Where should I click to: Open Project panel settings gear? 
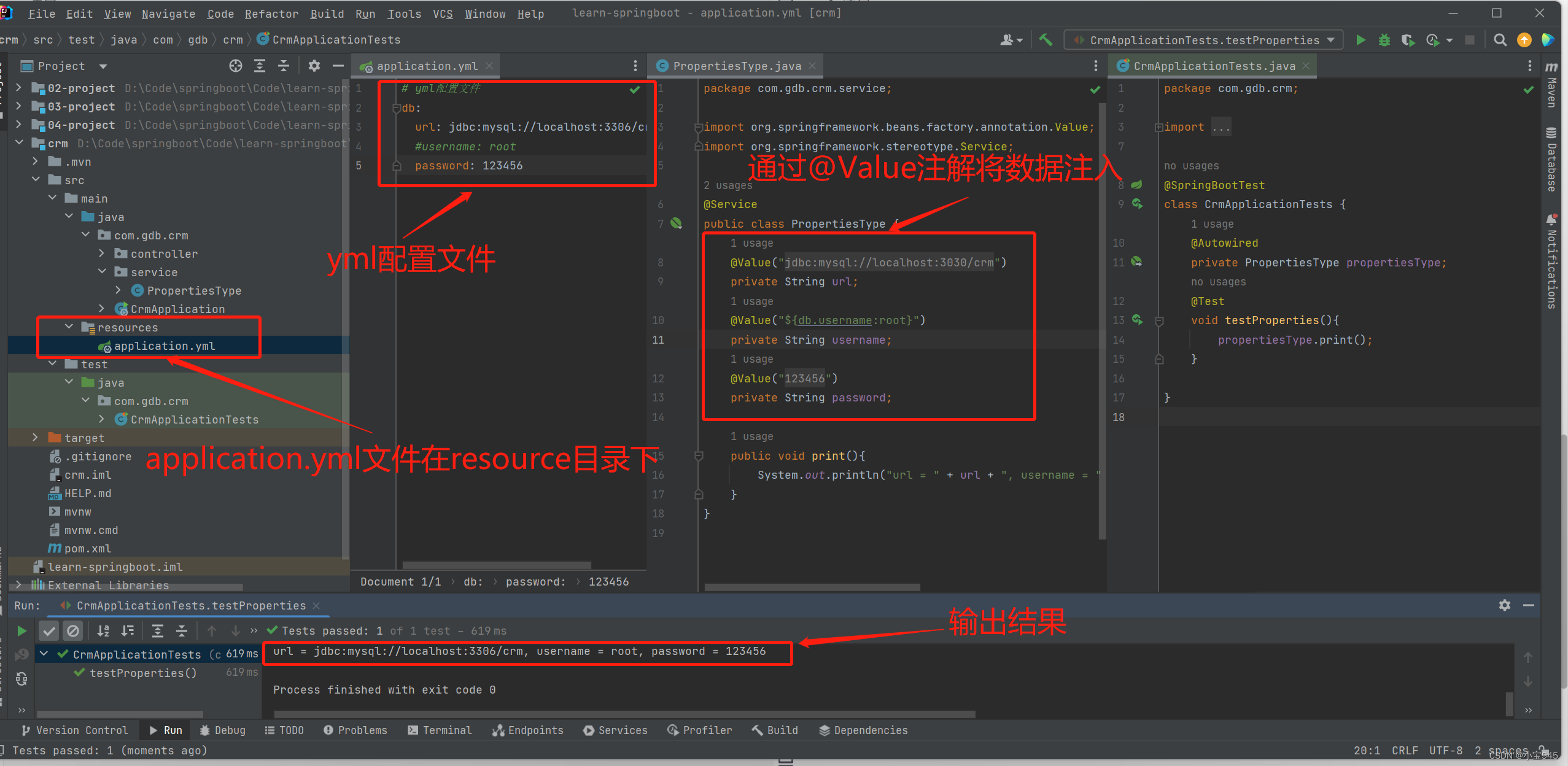(x=314, y=66)
